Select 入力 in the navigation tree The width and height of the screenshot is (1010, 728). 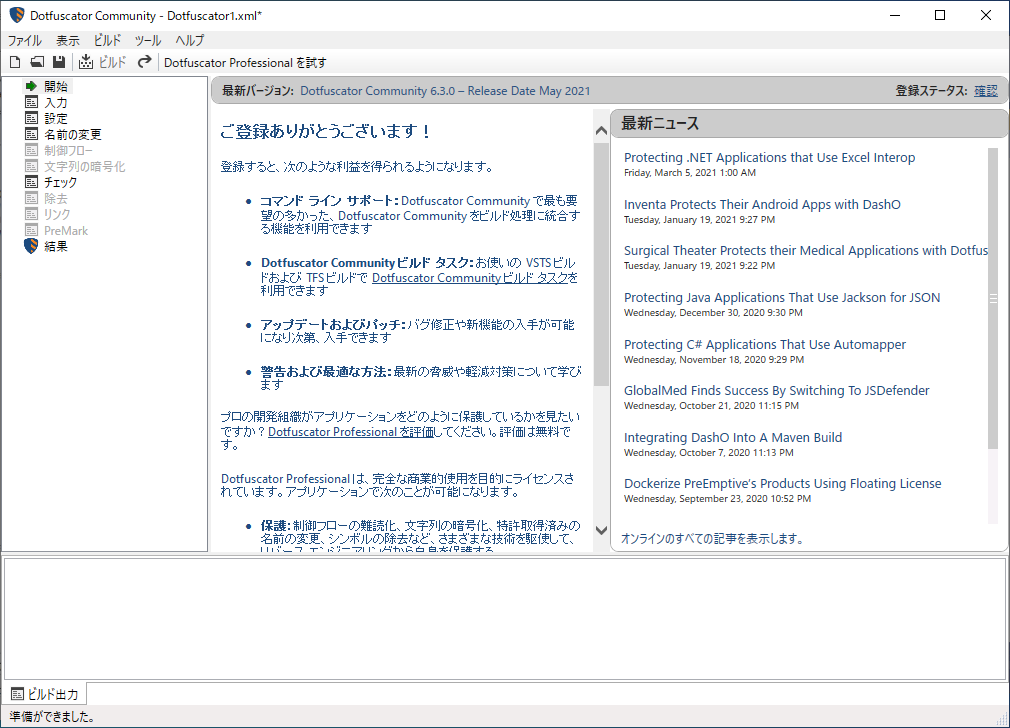[56, 102]
